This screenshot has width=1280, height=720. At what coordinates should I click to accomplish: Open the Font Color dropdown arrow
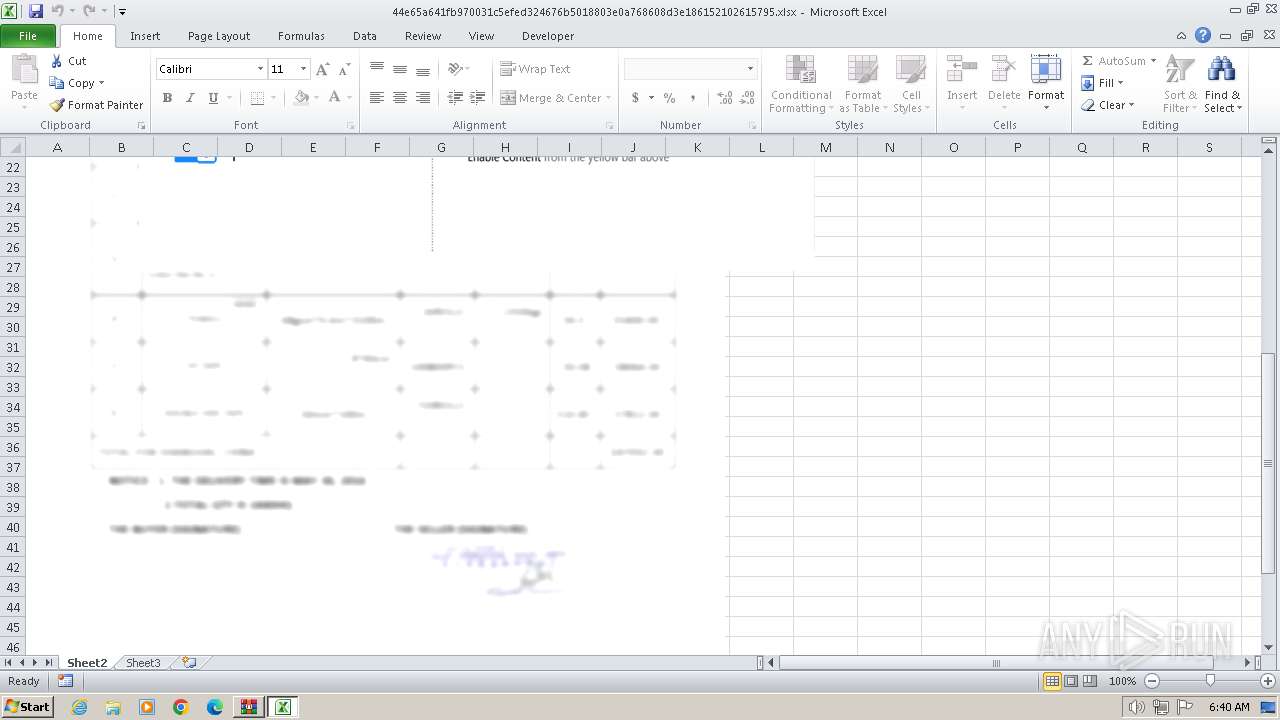click(x=349, y=98)
